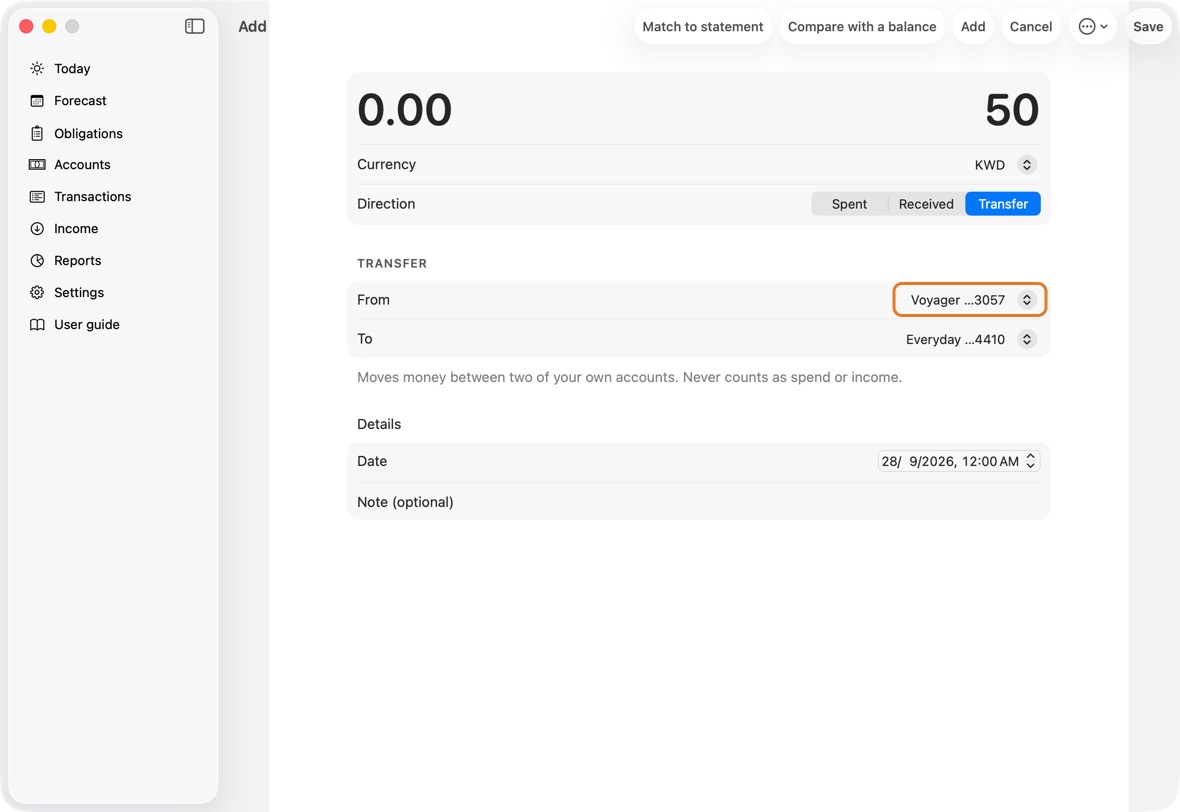Open the Accounts section
Image resolution: width=1180 pixels, height=812 pixels.
point(82,165)
